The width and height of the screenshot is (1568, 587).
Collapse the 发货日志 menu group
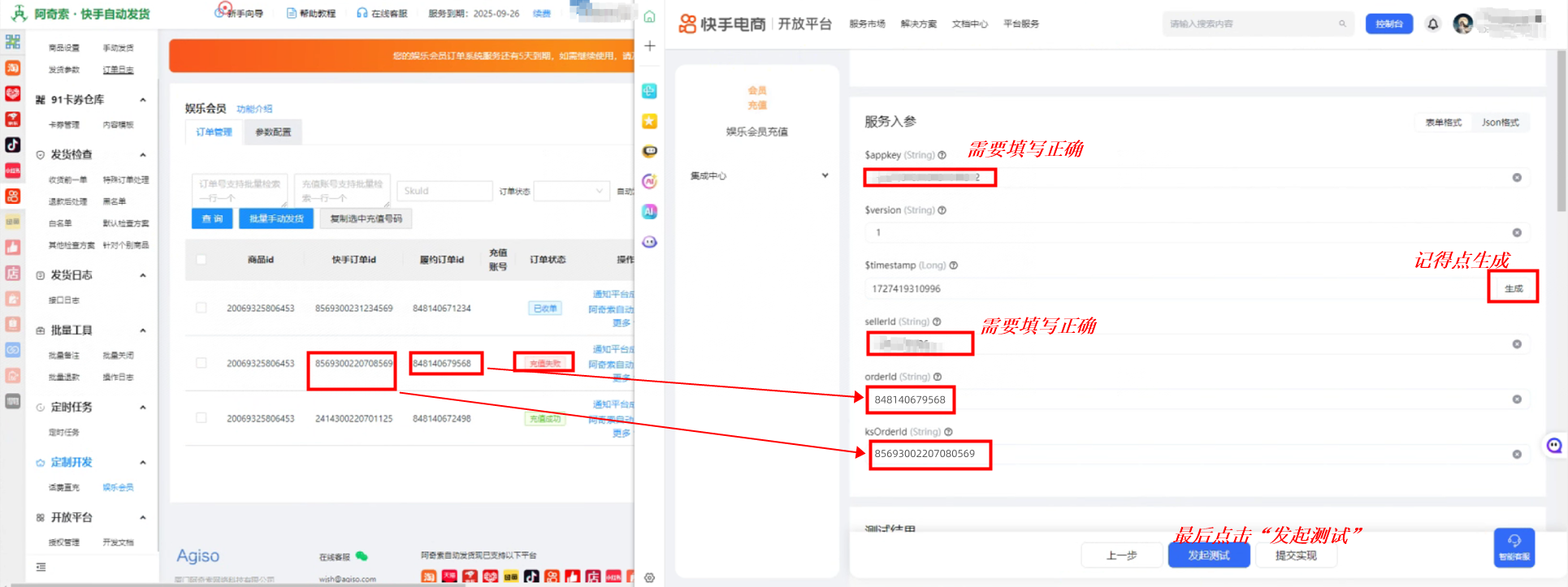tap(143, 275)
